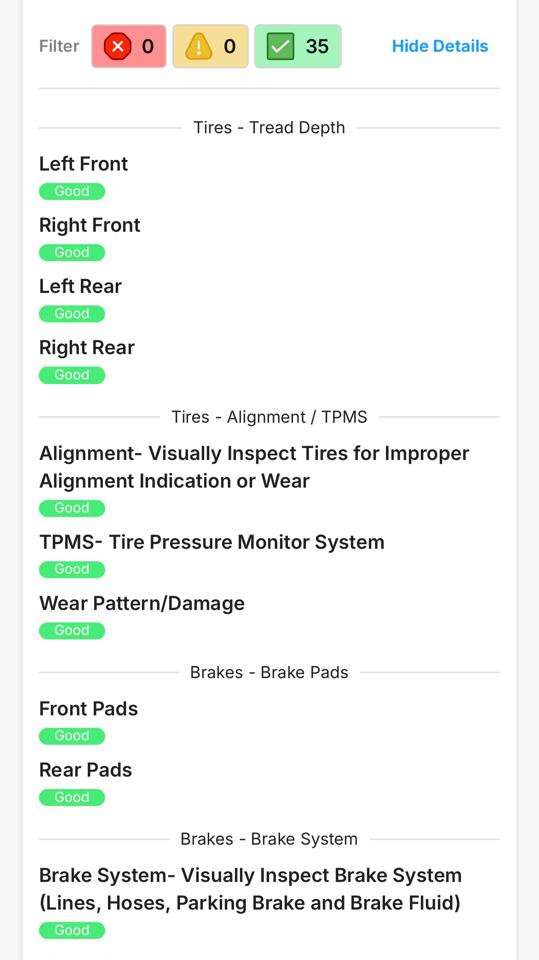Viewport: 539px width, 960px height.
Task: Collapse the list with Hide Details
Action: click(x=440, y=46)
